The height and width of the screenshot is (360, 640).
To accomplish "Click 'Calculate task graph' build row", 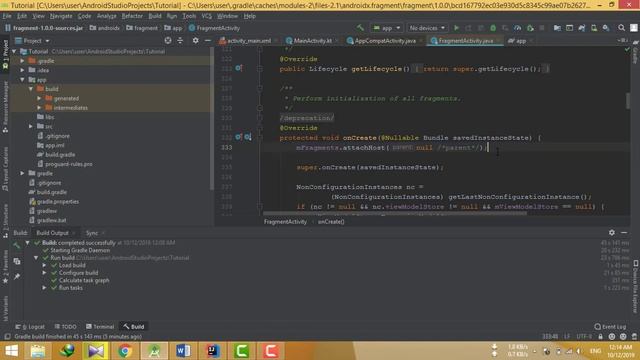I will (x=84, y=280).
